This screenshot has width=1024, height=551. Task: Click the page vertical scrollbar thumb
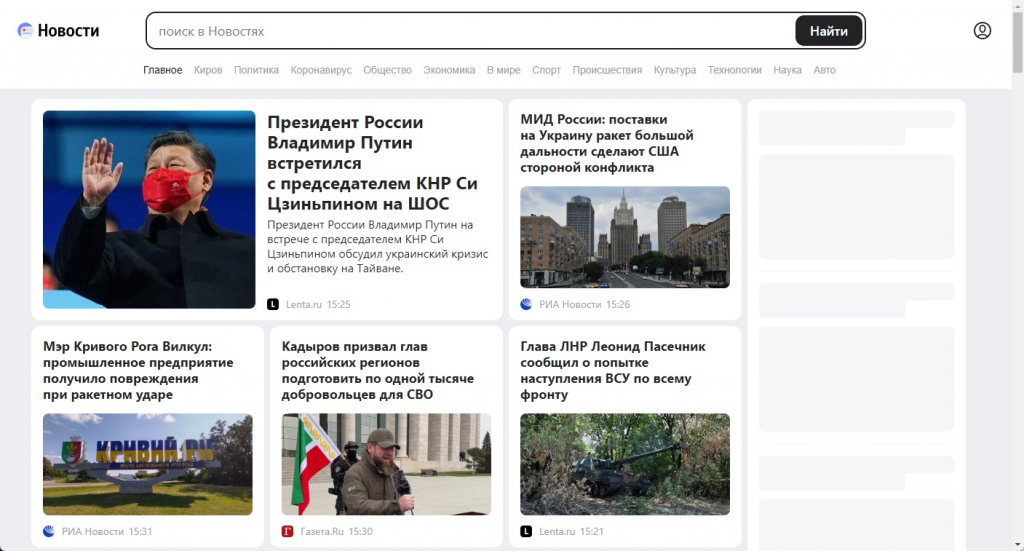click(x=1017, y=42)
